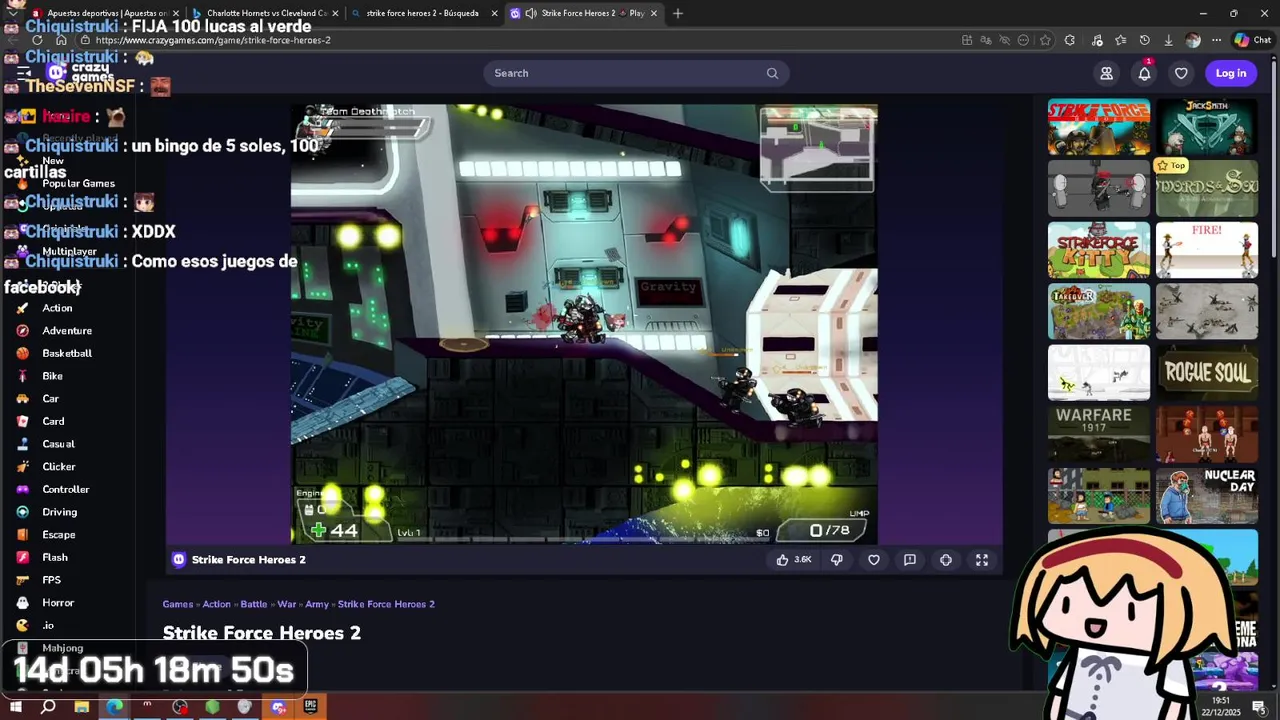The image size is (1280, 720).
Task: Open the JackSmith game thumbnail
Action: pos(1207,127)
